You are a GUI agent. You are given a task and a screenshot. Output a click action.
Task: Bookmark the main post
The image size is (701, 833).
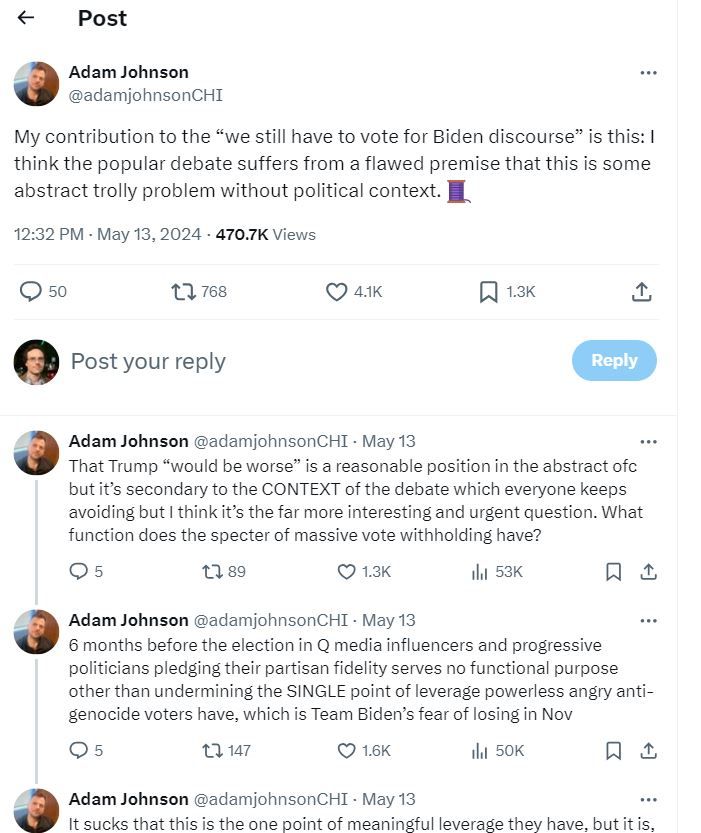pyautogui.click(x=489, y=291)
